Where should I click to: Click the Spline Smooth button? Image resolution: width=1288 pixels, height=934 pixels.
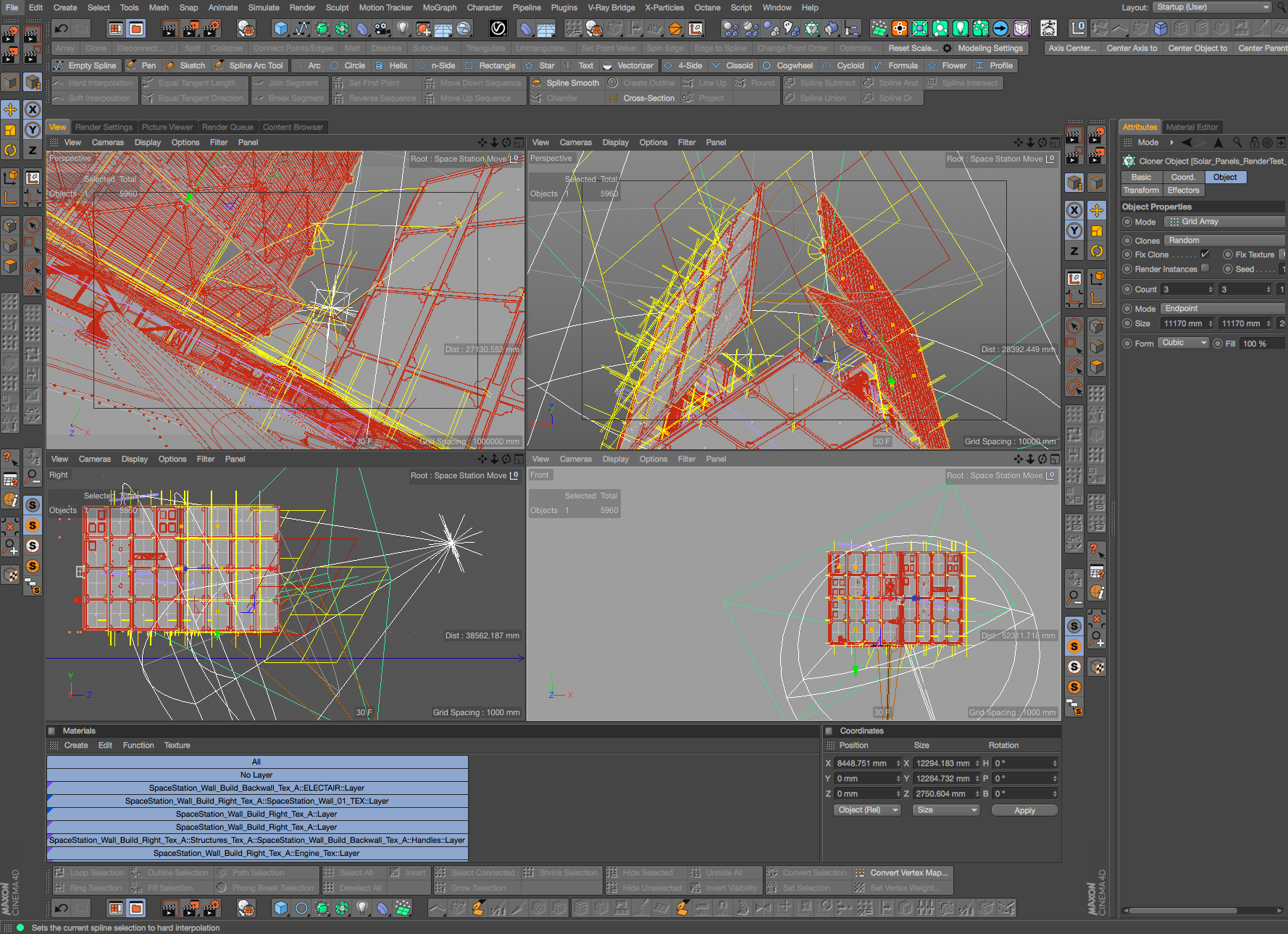coord(565,83)
